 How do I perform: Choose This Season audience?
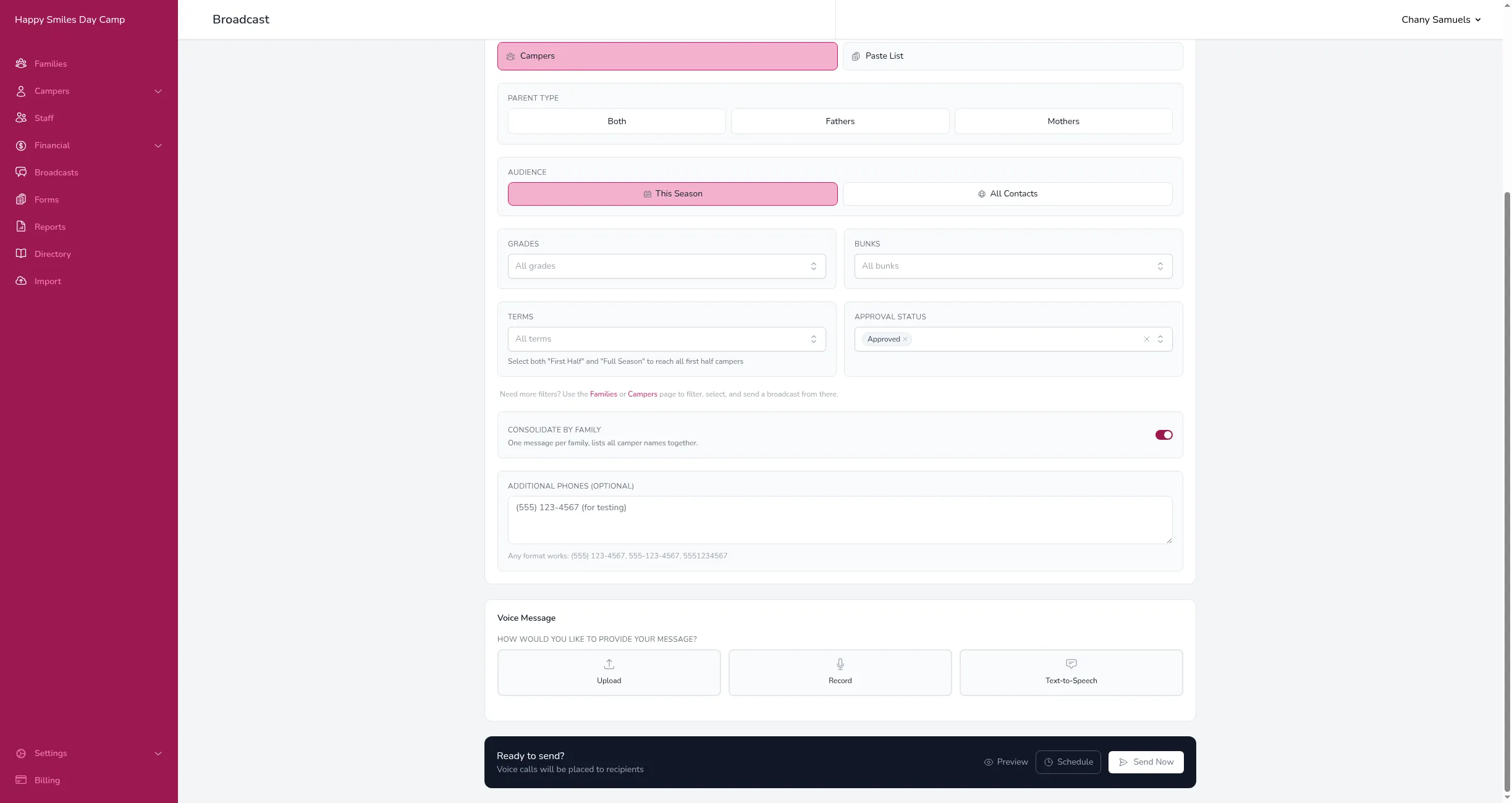(x=673, y=194)
